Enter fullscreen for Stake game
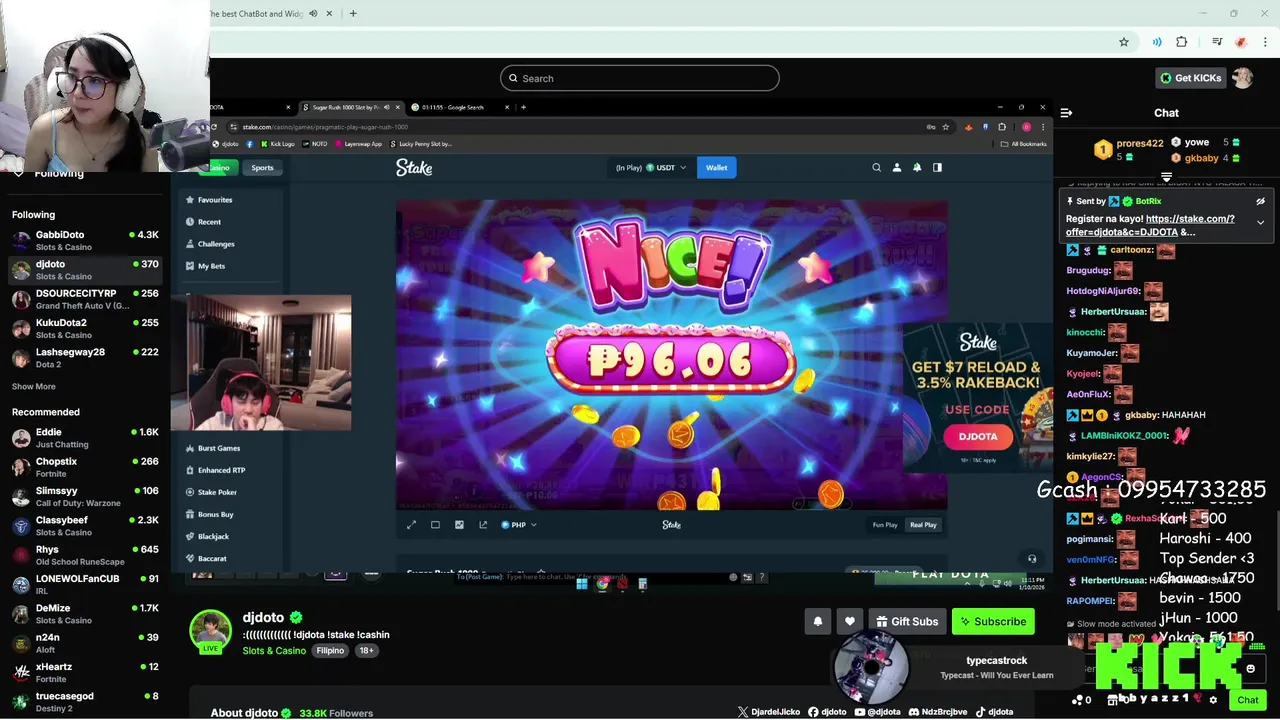 [411, 525]
